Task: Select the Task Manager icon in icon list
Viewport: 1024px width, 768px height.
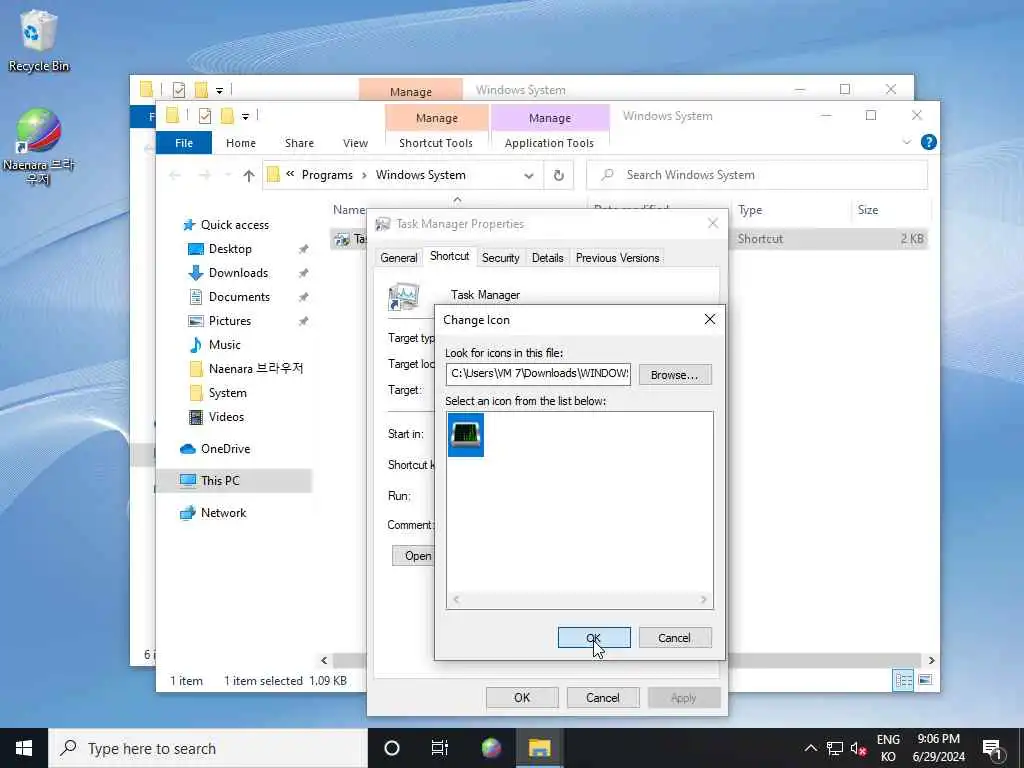Action: [466, 434]
